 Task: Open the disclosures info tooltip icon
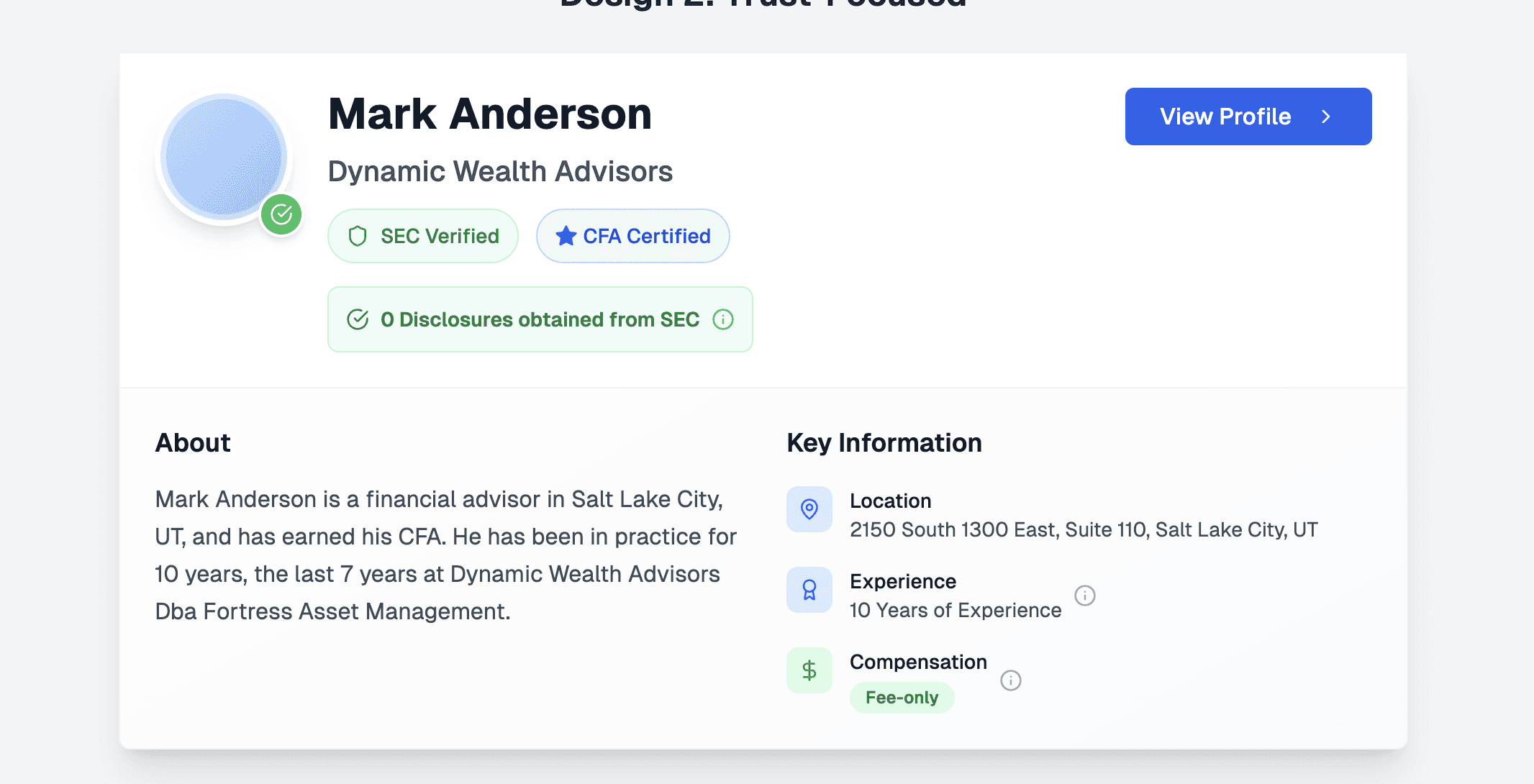723,319
